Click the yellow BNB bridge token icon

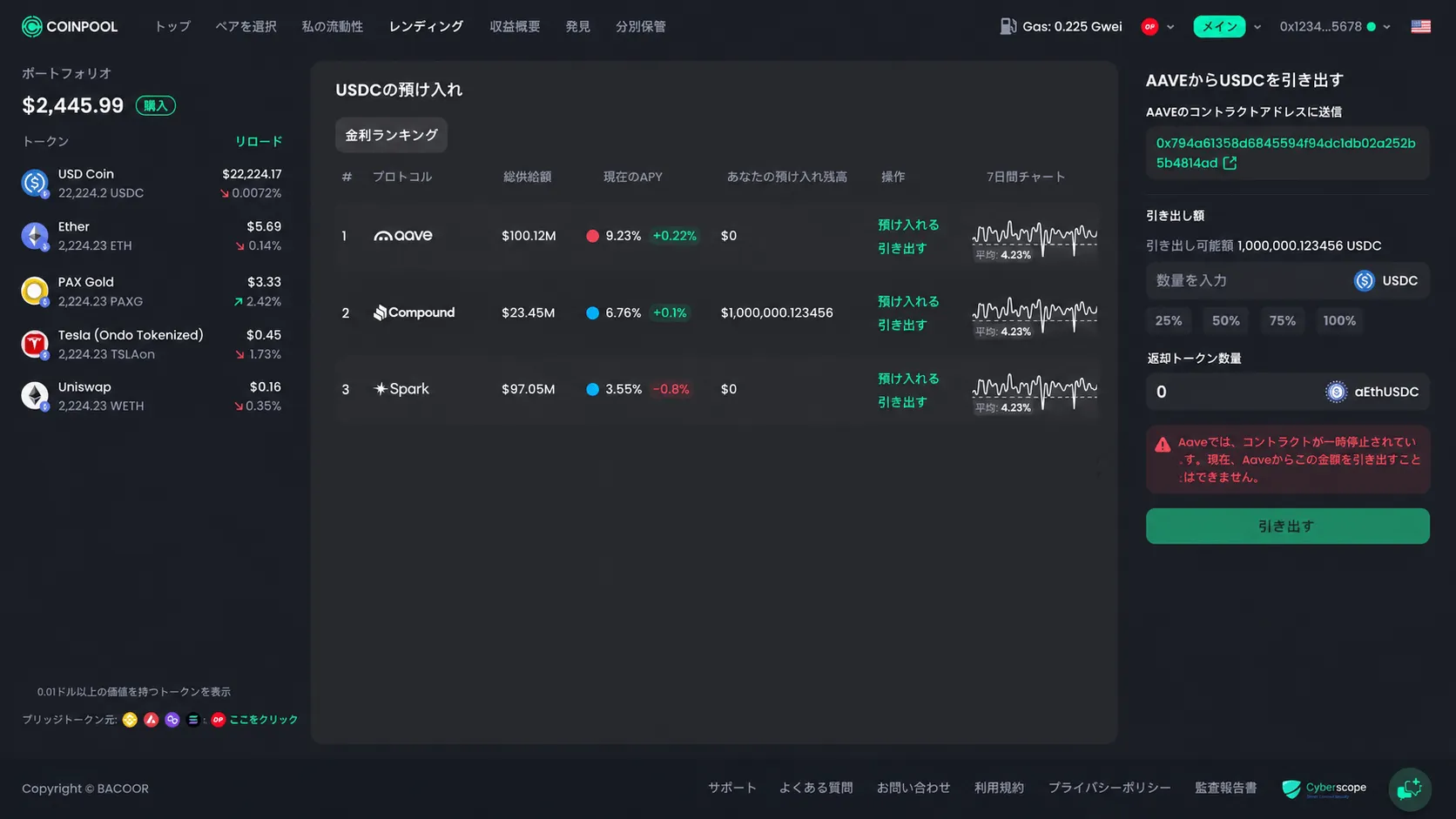(x=130, y=720)
